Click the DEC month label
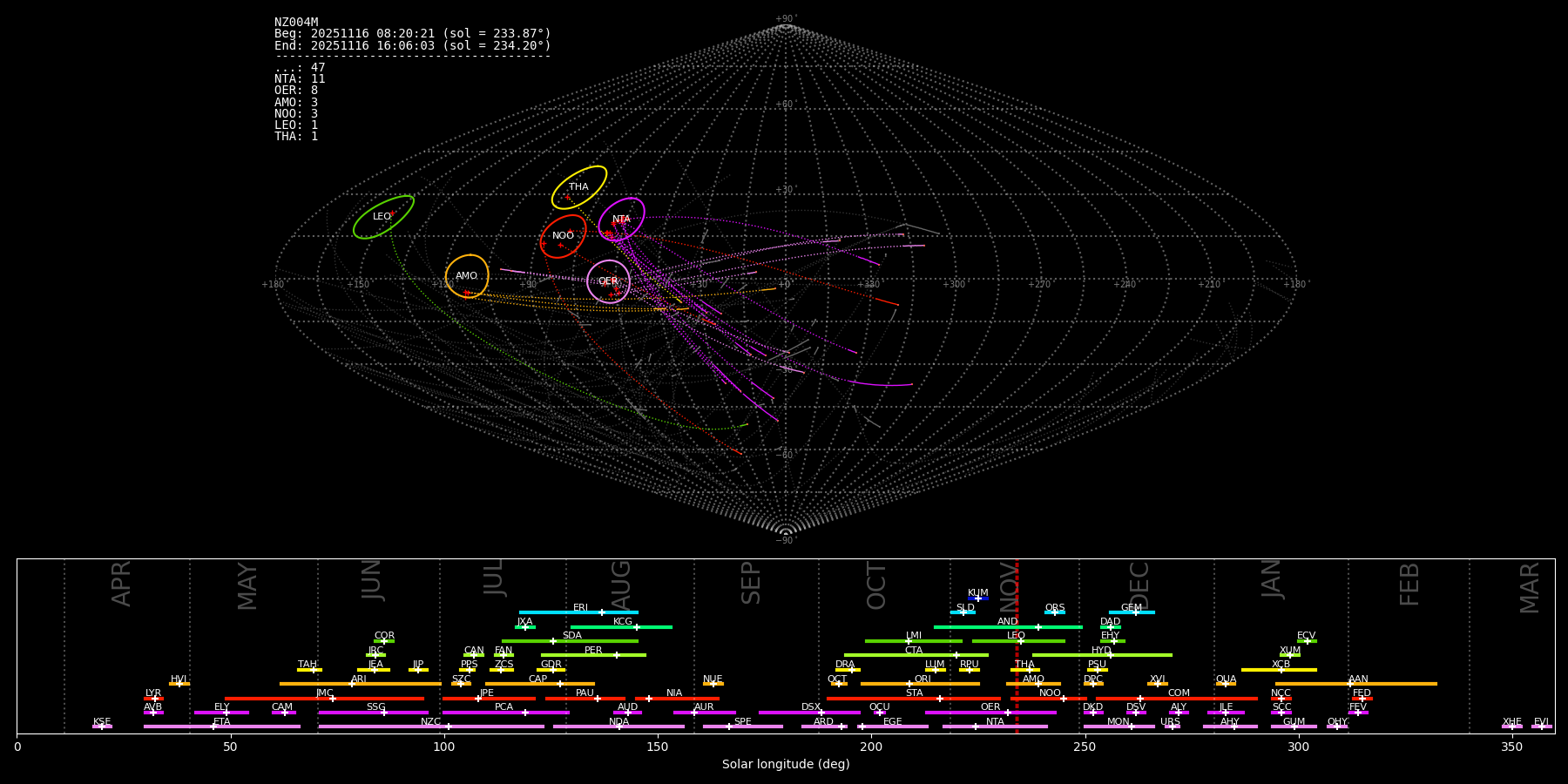The image size is (1568, 784). [x=1139, y=585]
